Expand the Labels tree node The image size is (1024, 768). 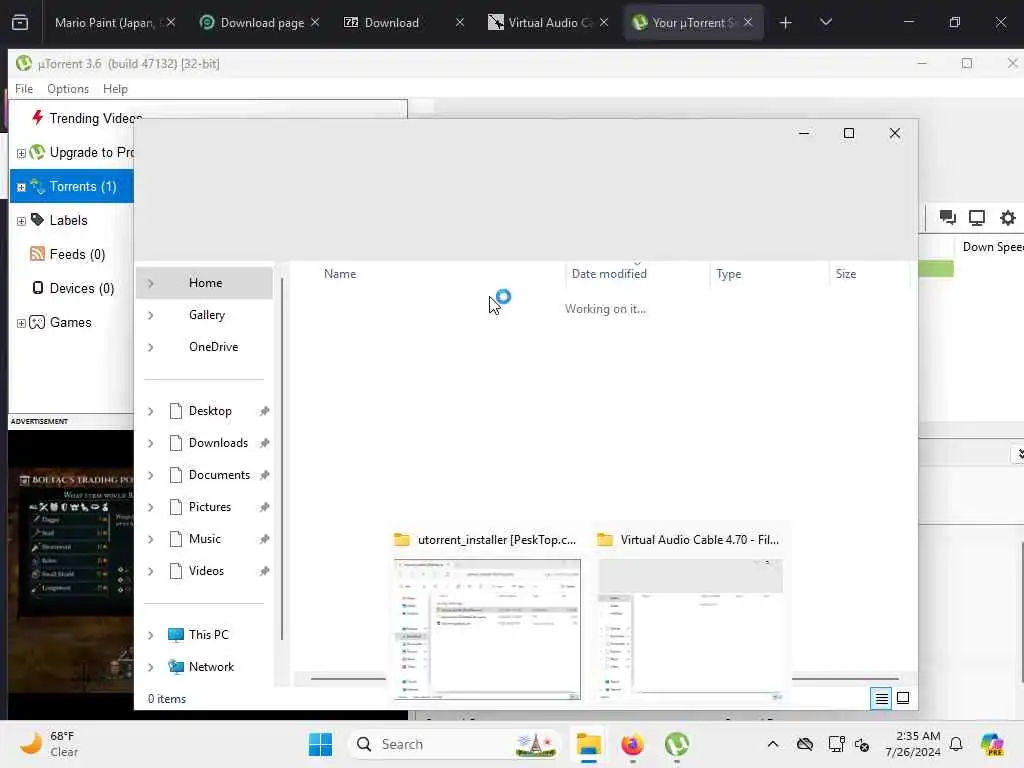tap(21, 221)
